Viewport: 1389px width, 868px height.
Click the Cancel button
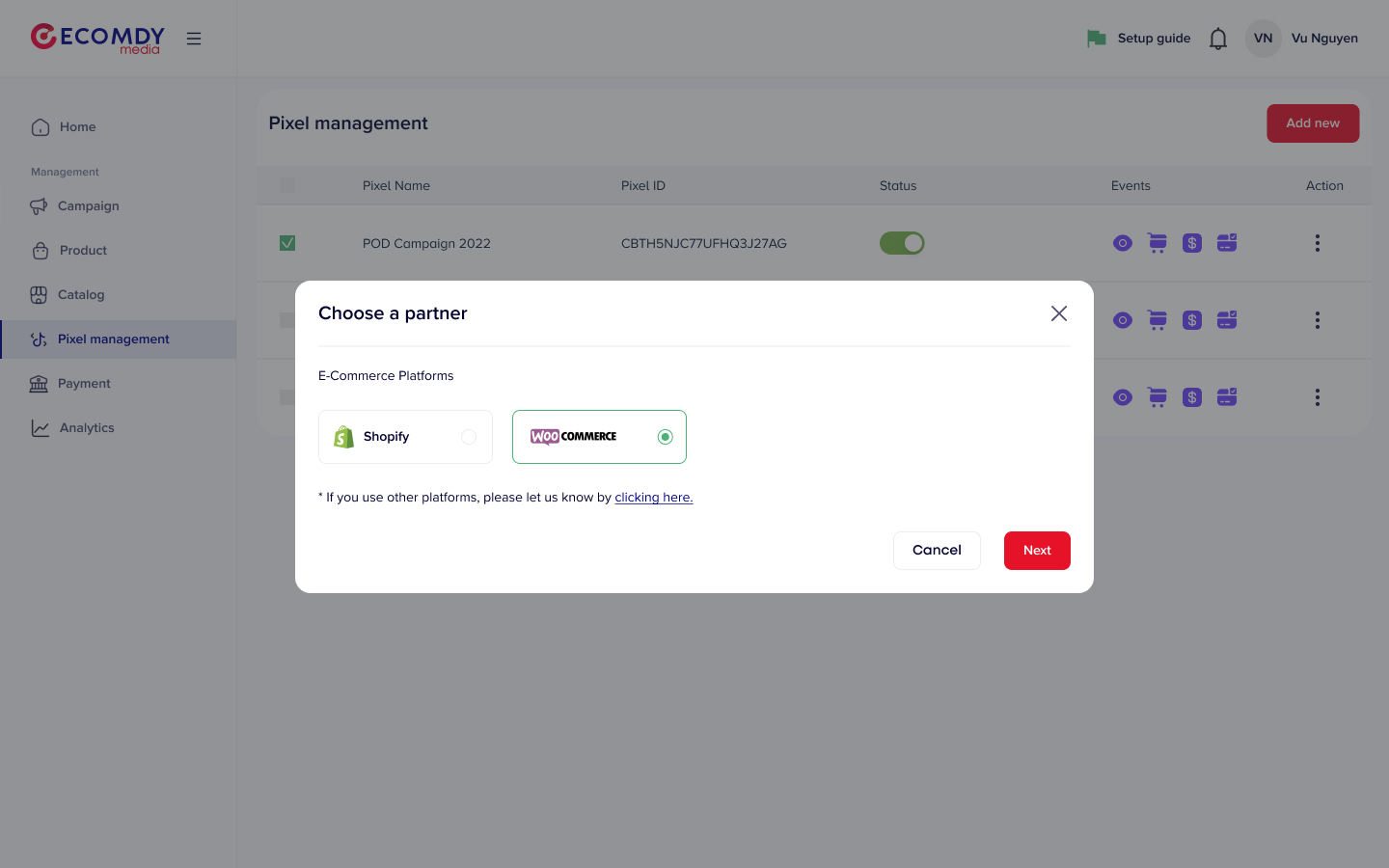937,551
